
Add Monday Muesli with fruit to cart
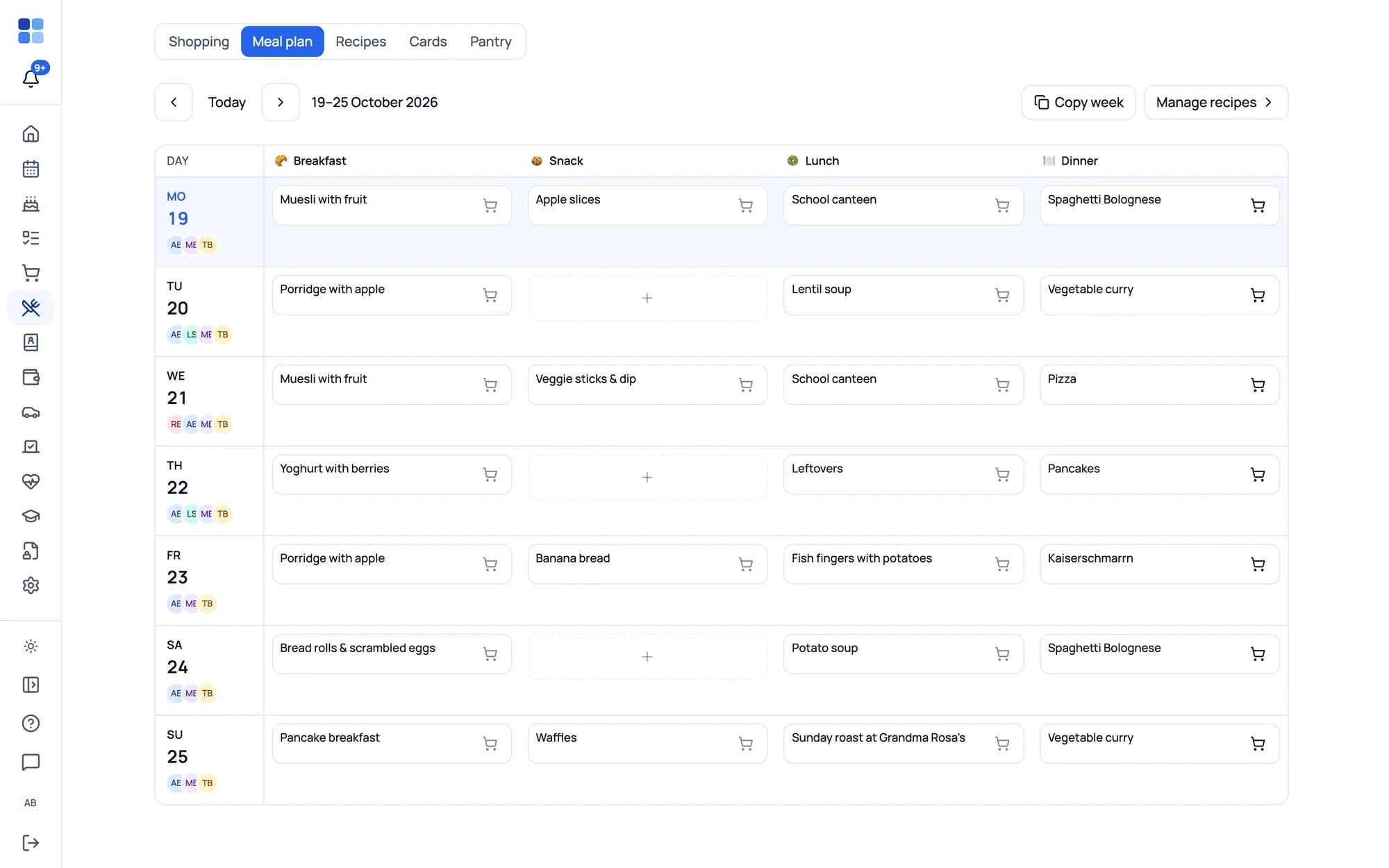pyautogui.click(x=490, y=206)
